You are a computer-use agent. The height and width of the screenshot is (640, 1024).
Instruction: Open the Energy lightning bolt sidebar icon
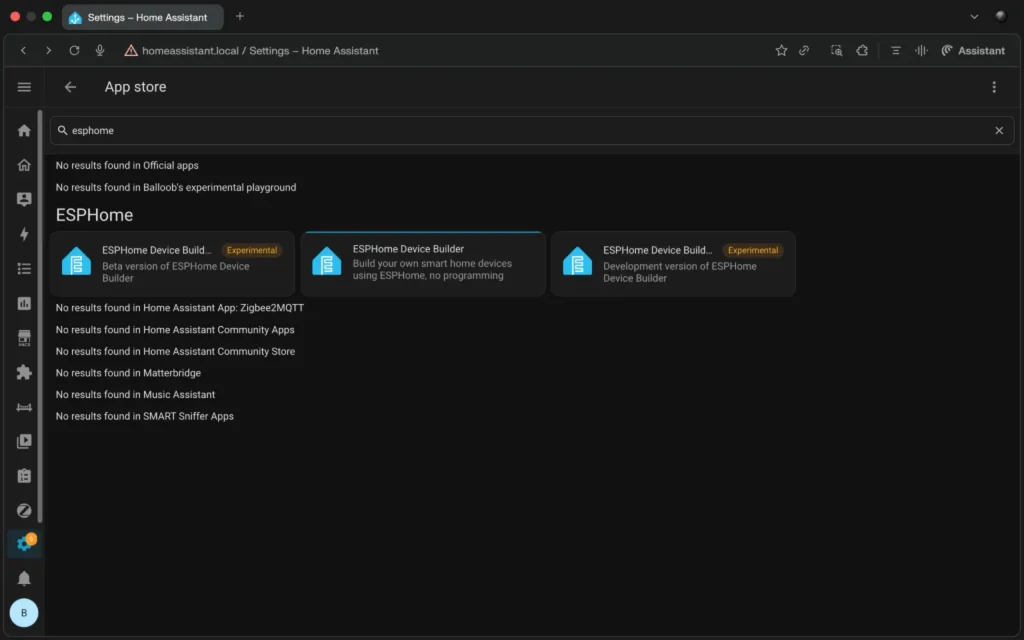pyautogui.click(x=24, y=234)
